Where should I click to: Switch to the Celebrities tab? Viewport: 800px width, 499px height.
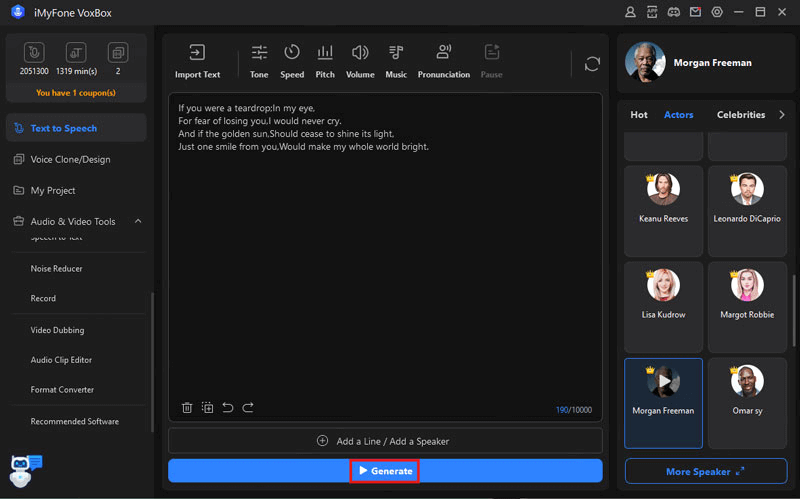[741, 115]
